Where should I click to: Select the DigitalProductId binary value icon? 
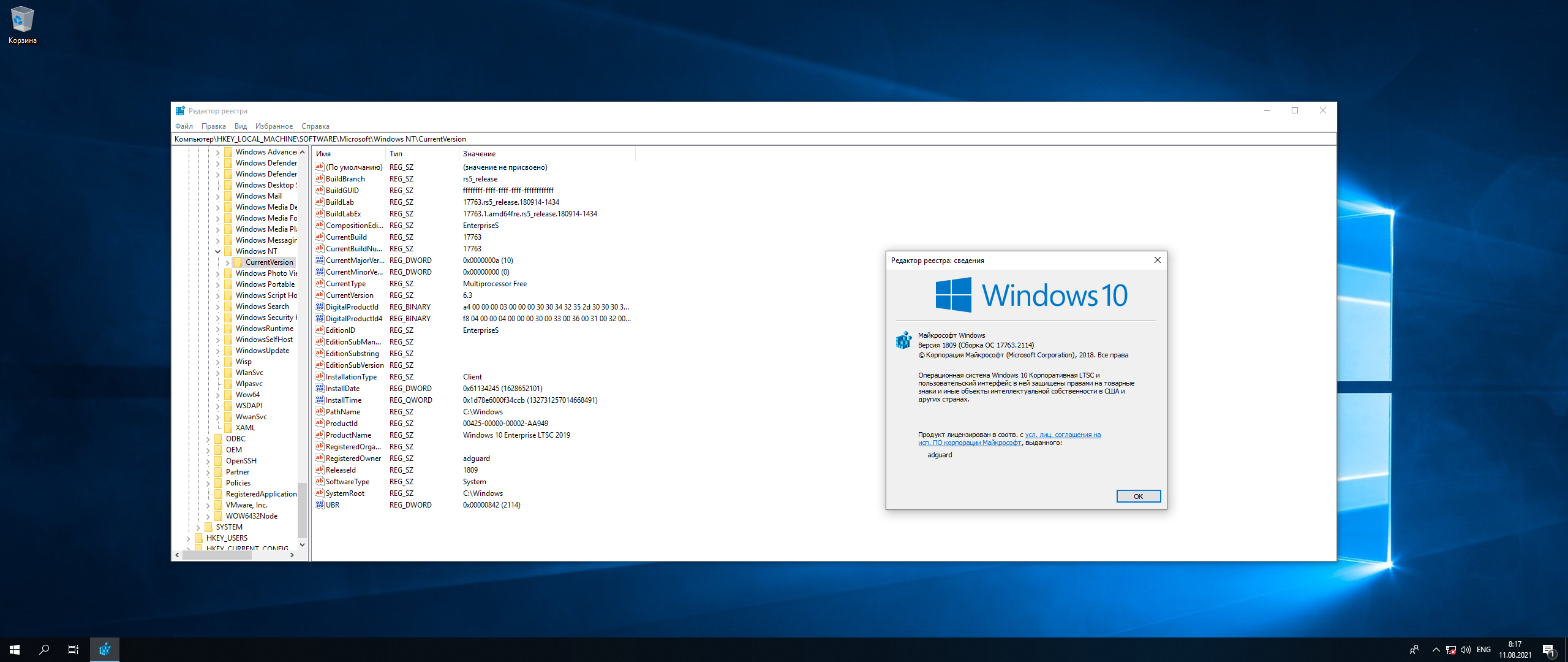click(319, 306)
